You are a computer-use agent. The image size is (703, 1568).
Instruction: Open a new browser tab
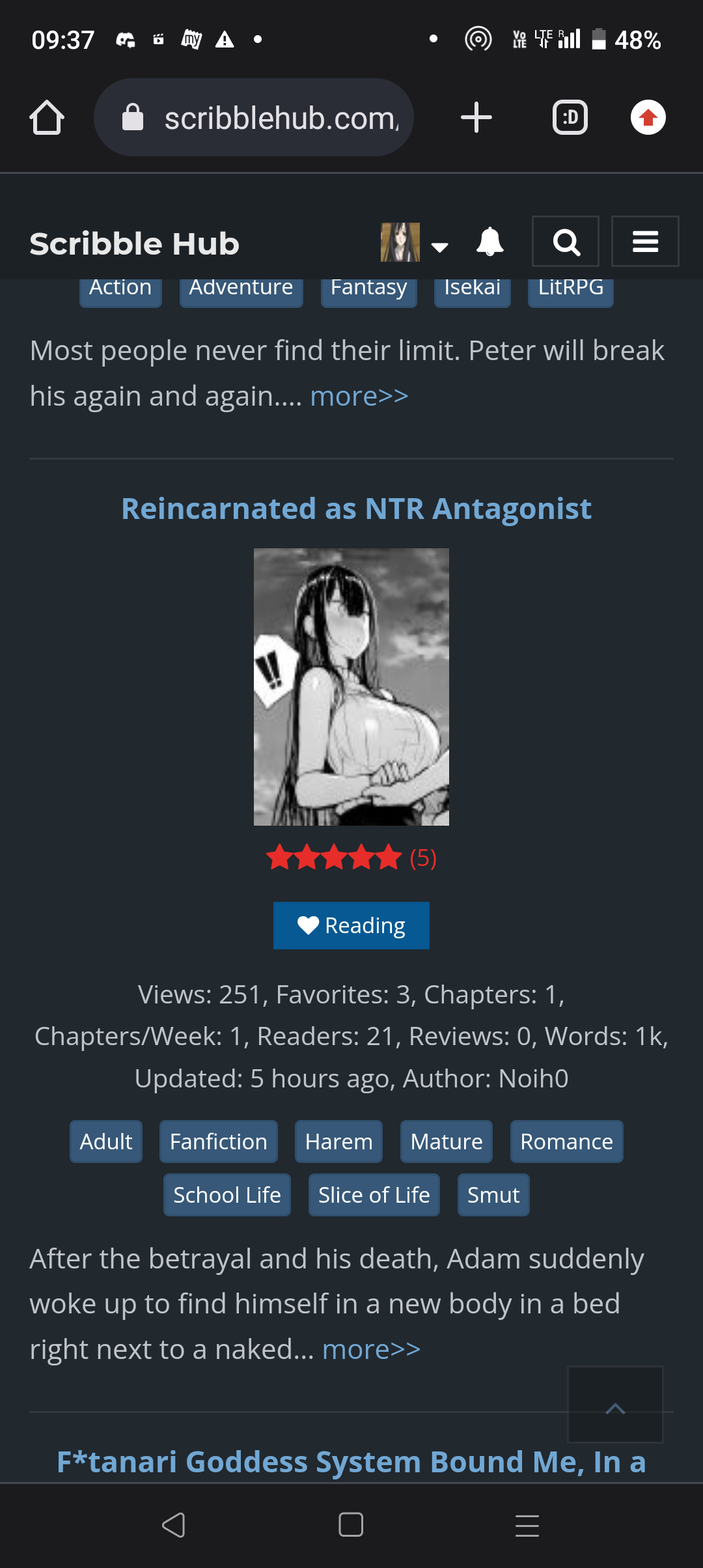click(476, 118)
